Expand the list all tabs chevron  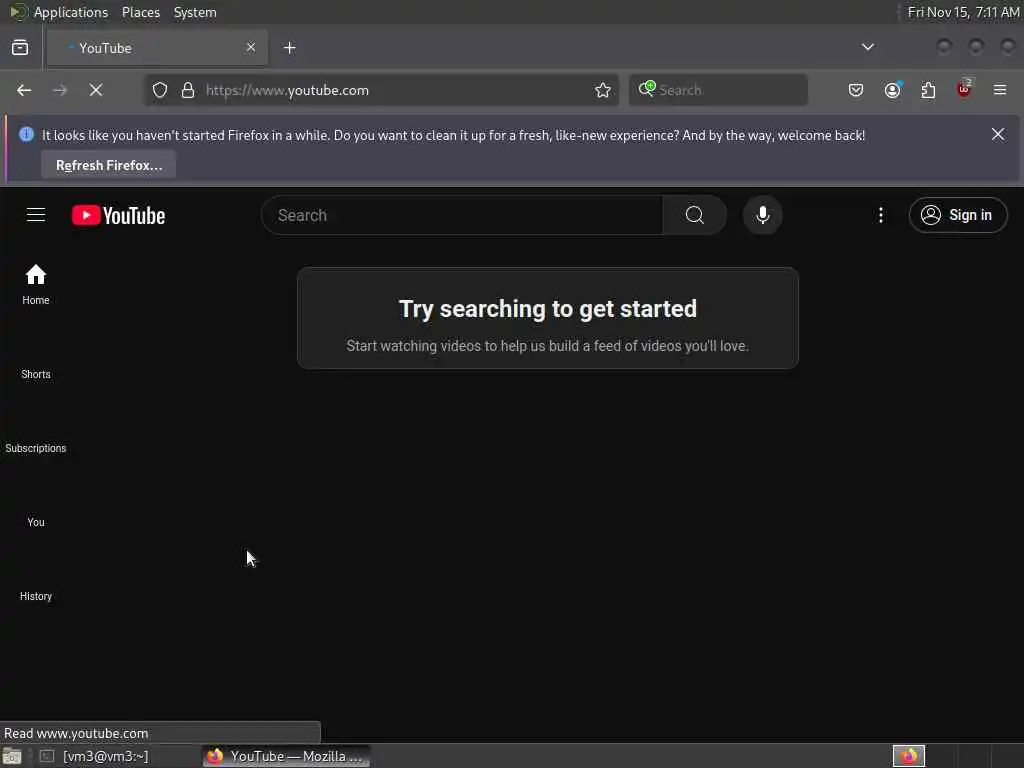[x=868, y=47]
